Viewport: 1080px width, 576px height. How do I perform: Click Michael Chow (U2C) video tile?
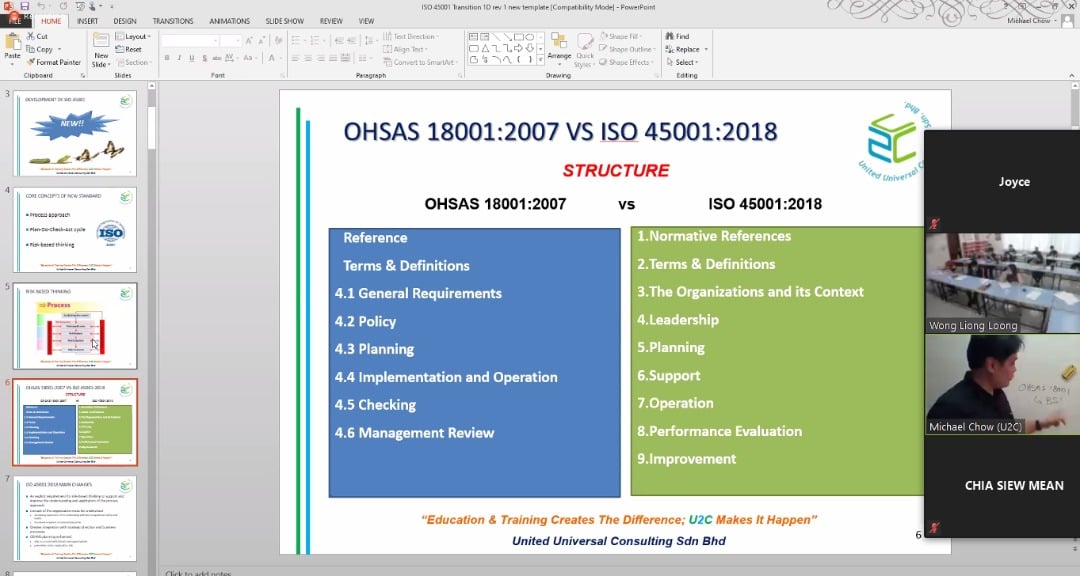coord(1002,384)
